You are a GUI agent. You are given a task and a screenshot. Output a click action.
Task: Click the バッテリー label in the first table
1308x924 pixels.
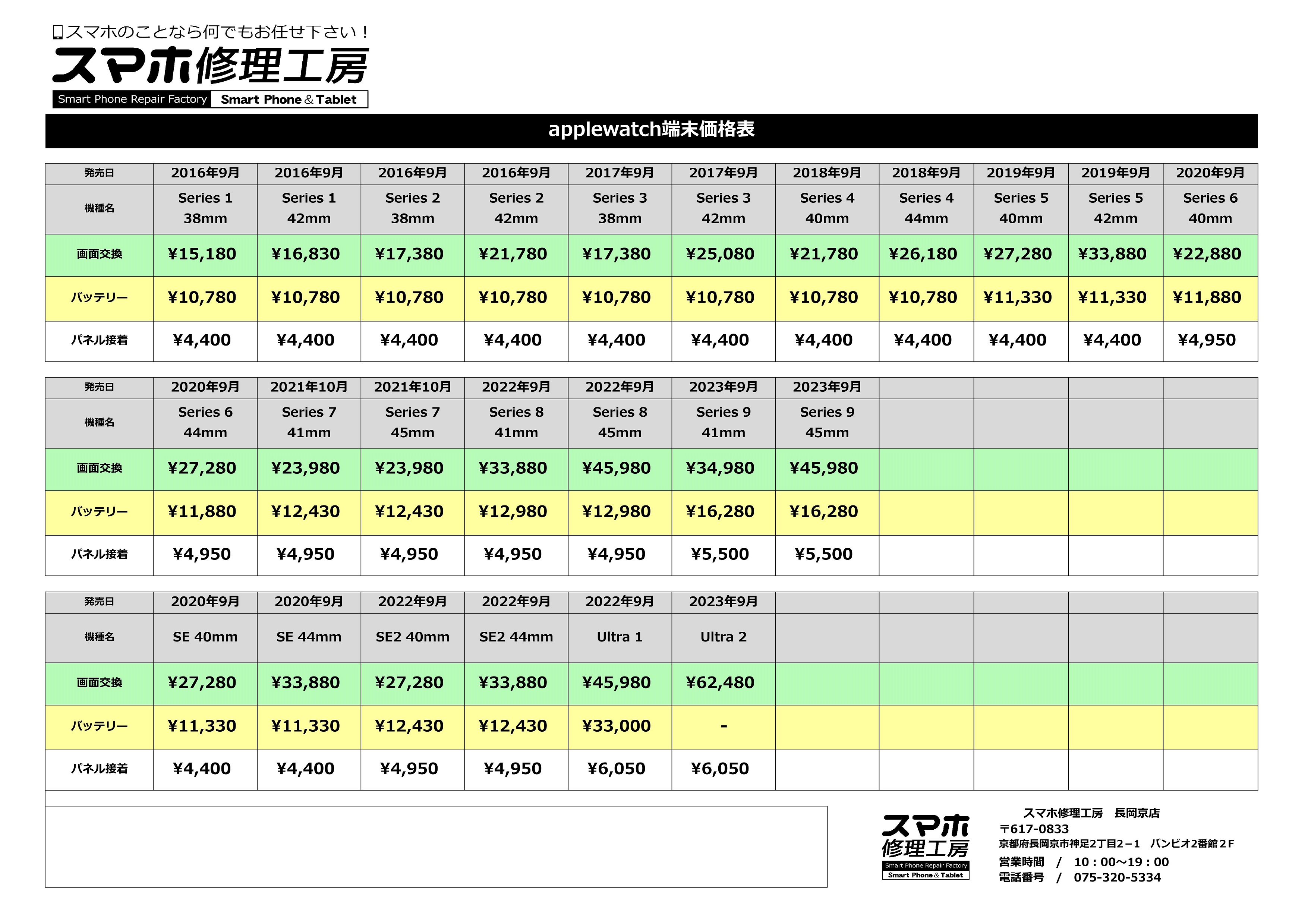[x=100, y=297]
